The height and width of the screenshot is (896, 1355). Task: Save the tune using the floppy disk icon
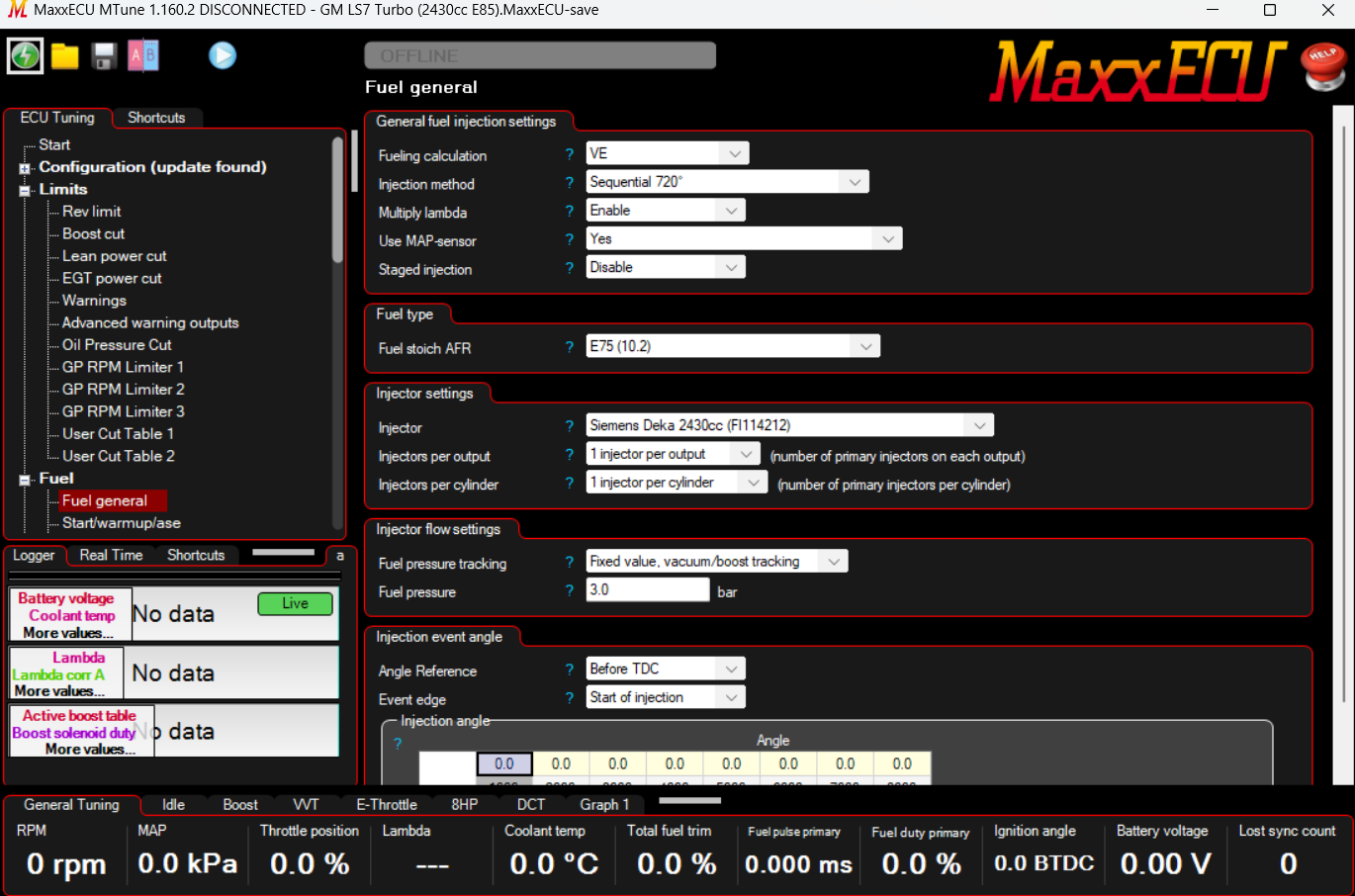(104, 56)
